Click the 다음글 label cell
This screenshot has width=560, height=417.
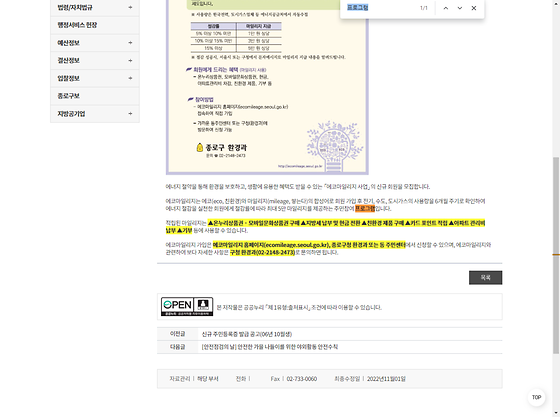tap(178, 347)
